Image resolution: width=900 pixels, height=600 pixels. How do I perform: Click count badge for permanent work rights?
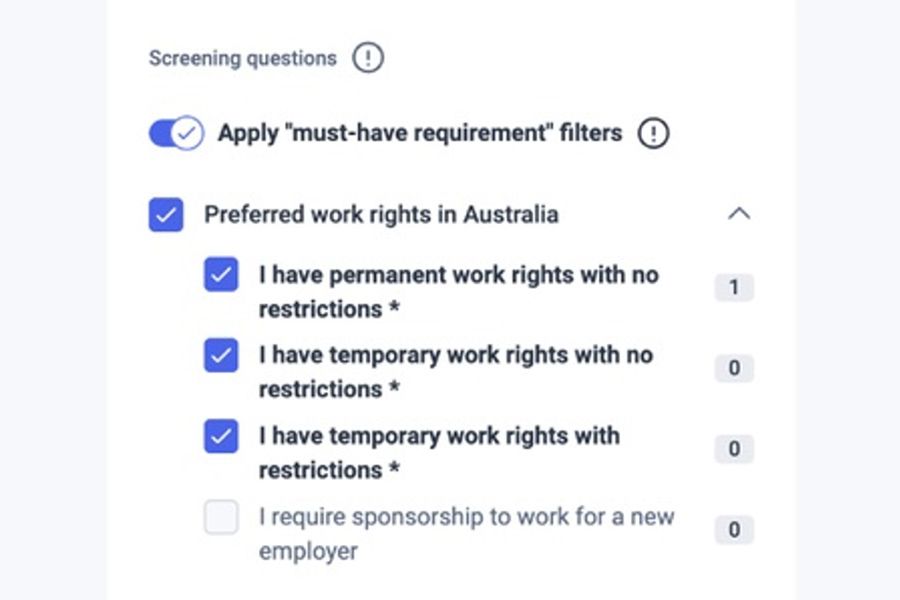click(x=734, y=289)
